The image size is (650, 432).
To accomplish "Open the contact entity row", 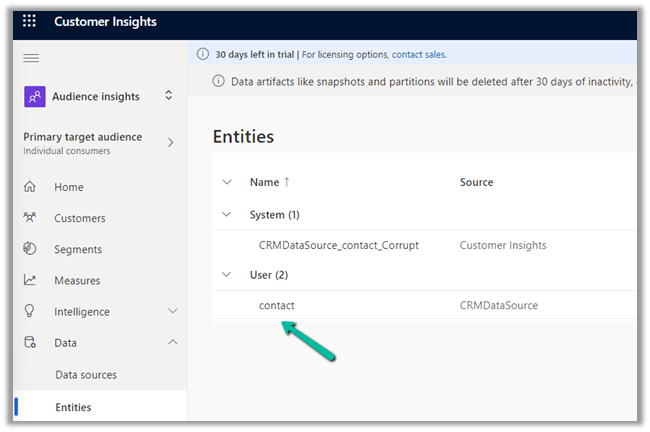I will click(277, 305).
